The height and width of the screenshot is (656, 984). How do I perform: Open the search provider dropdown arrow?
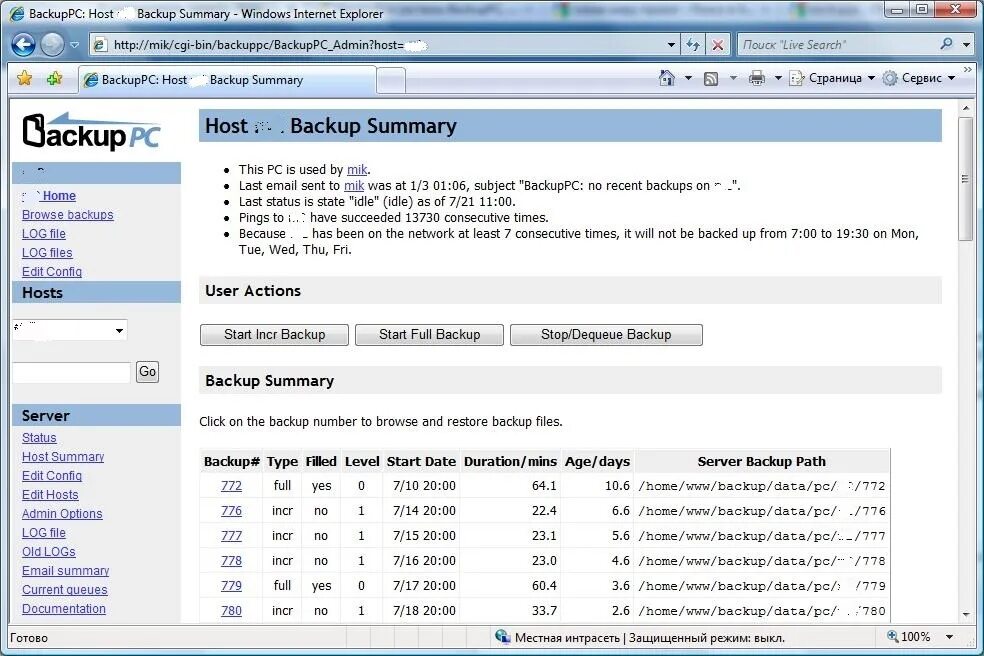966,45
